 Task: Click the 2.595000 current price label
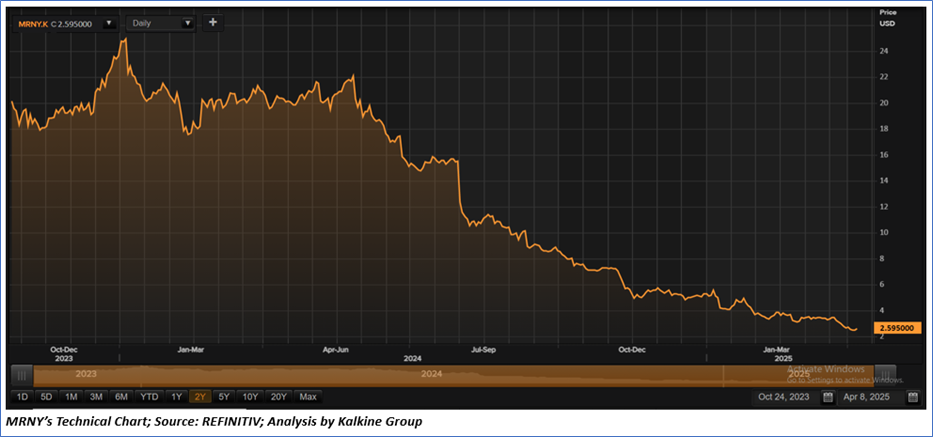click(897, 328)
